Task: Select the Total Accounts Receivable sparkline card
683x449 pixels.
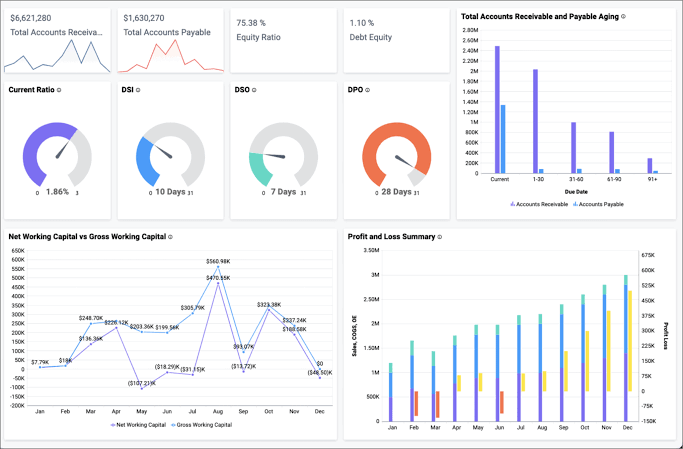Action: coord(57,41)
